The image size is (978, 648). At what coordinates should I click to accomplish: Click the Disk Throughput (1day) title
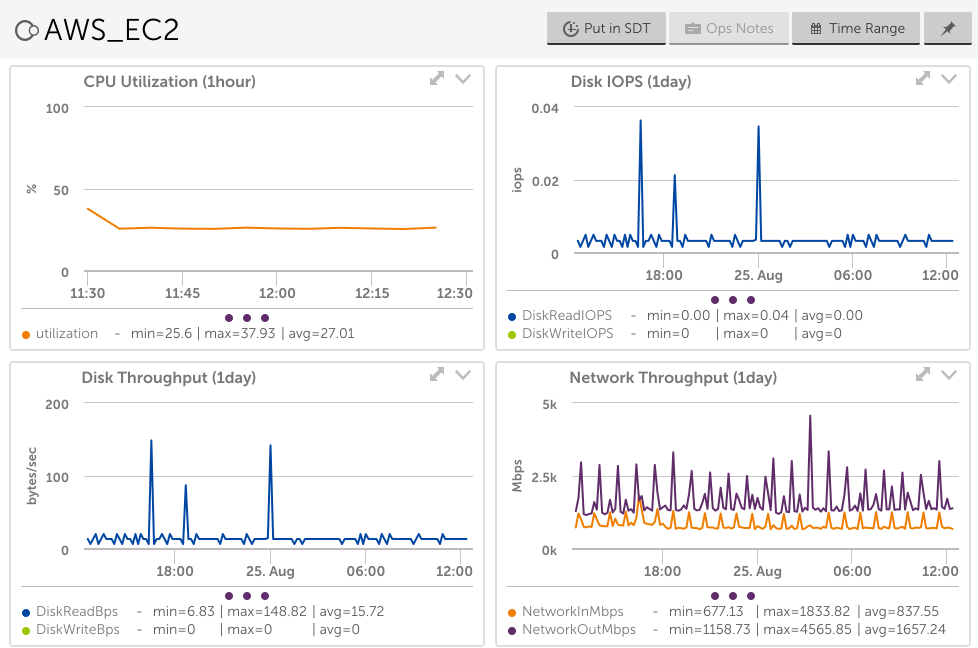click(x=169, y=378)
